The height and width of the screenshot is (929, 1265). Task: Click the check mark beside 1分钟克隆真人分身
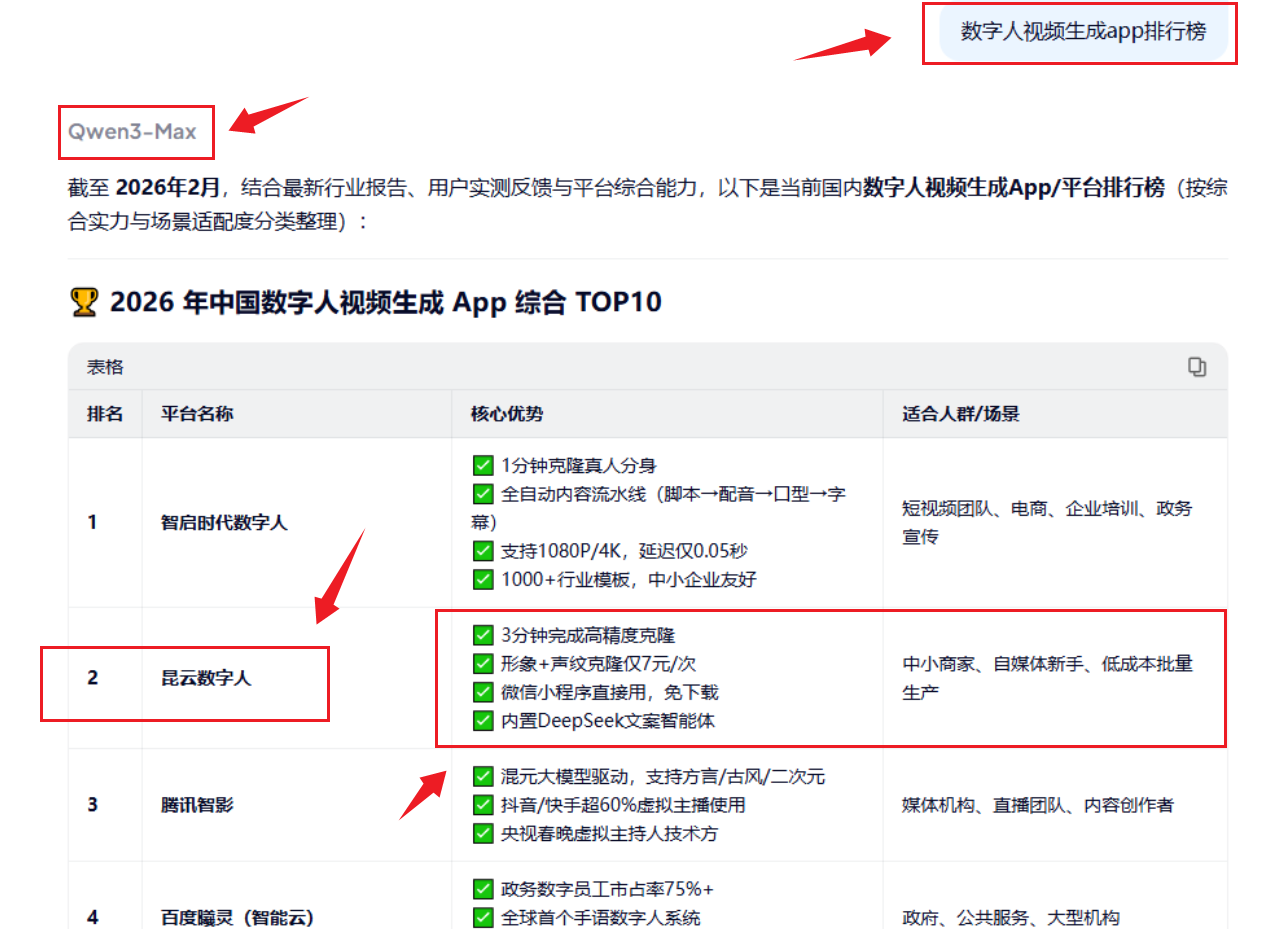(483, 465)
